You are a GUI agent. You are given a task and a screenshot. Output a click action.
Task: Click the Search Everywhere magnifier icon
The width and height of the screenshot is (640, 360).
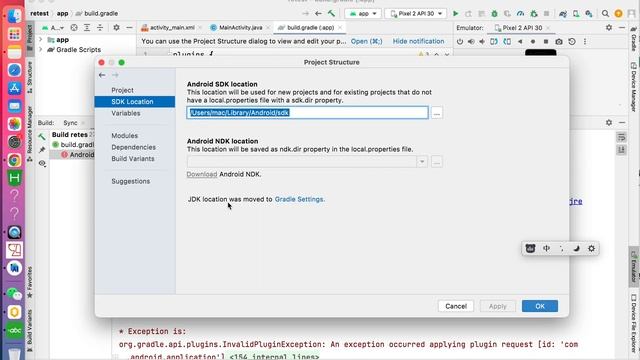click(605, 13)
